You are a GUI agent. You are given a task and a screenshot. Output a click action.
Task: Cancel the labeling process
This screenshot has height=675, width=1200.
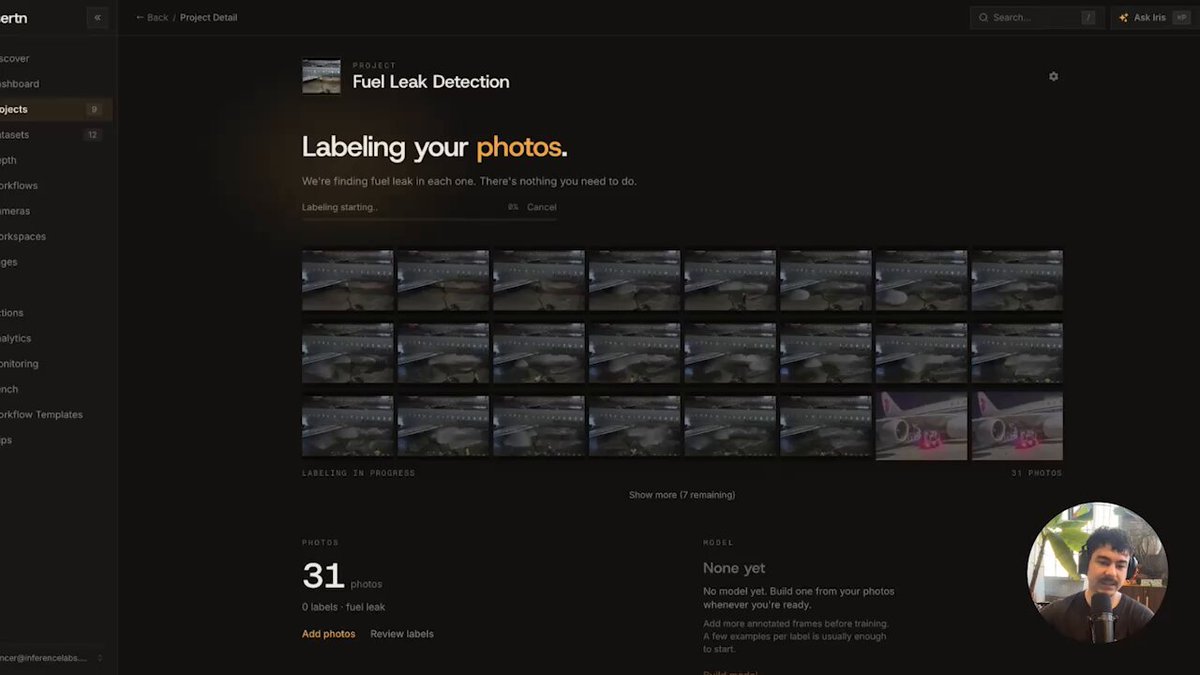tap(542, 207)
